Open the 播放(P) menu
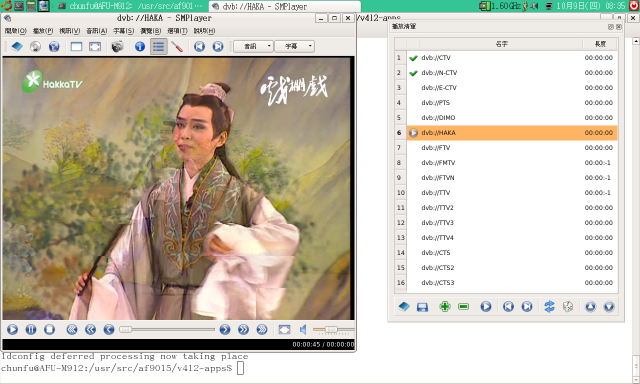The width and height of the screenshot is (640, 384). tap(42, 31)
